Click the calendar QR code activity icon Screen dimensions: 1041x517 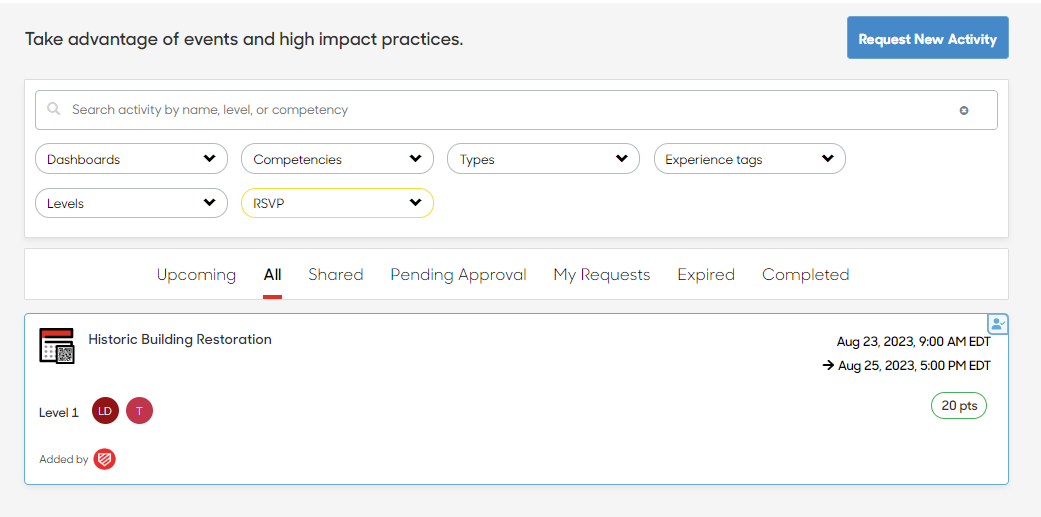(x=56, y=346)
